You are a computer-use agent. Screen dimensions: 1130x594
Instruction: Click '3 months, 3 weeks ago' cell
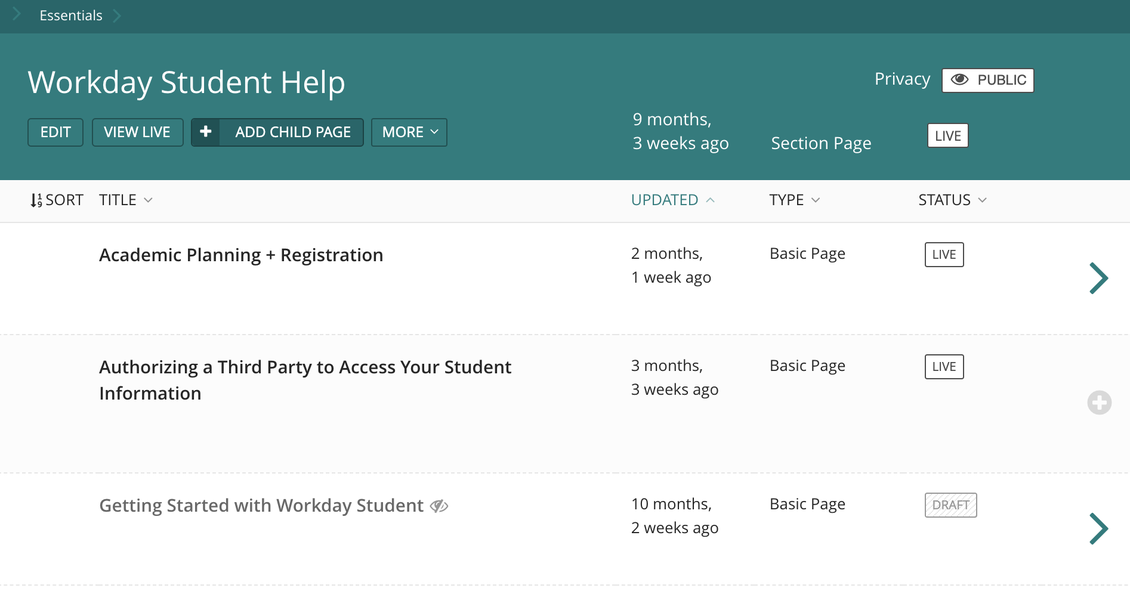pos(675,378)
